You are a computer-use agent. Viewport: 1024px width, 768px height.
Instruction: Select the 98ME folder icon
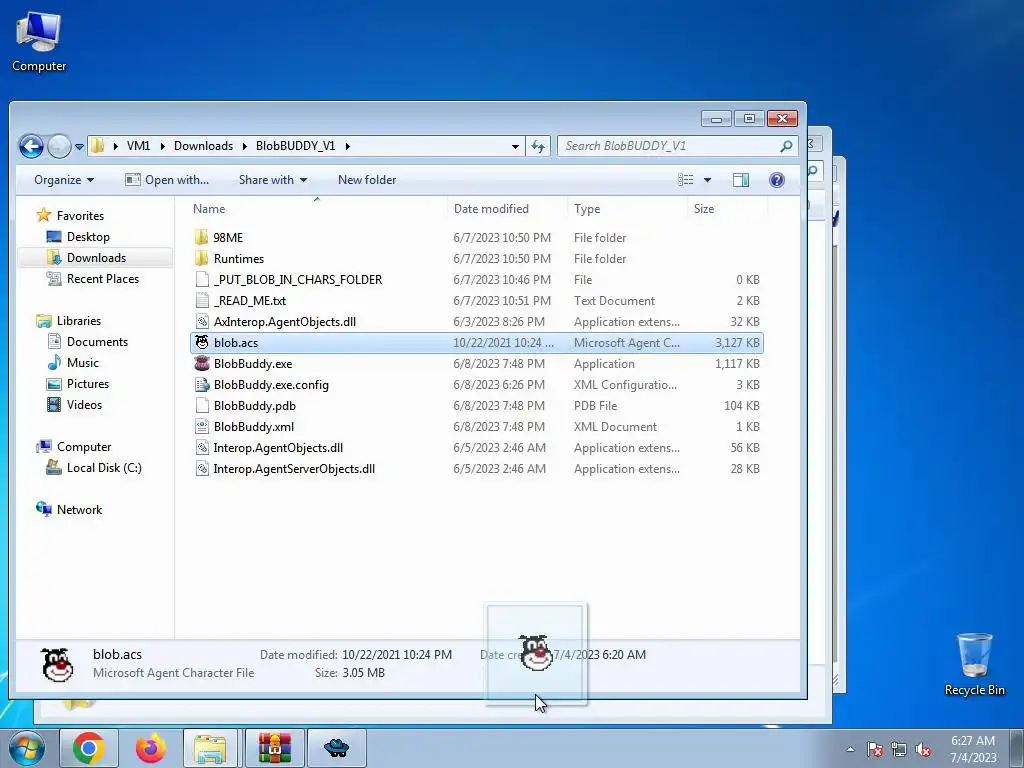coord(202,237)
